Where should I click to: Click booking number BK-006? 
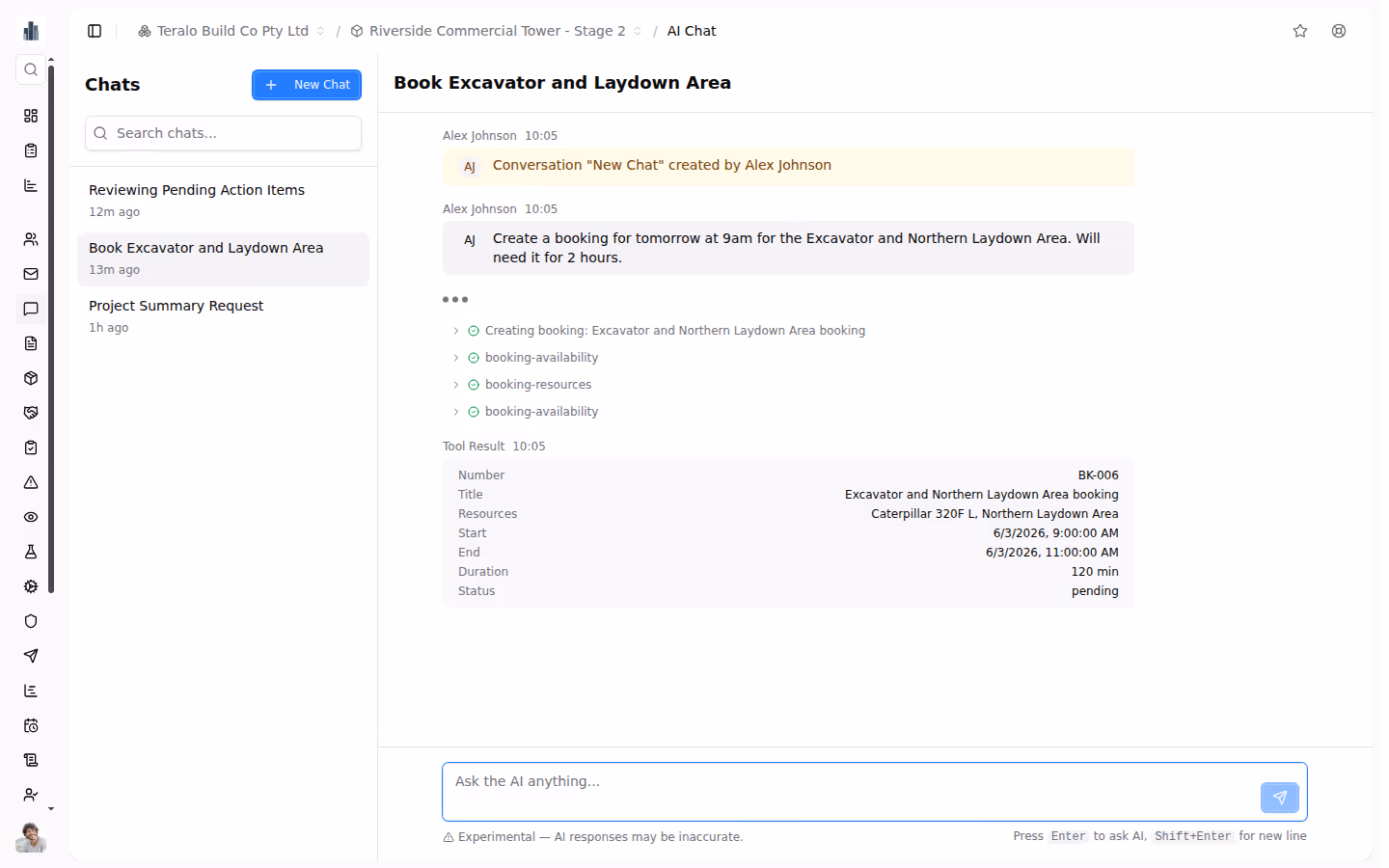click(x=1098, y=475)
